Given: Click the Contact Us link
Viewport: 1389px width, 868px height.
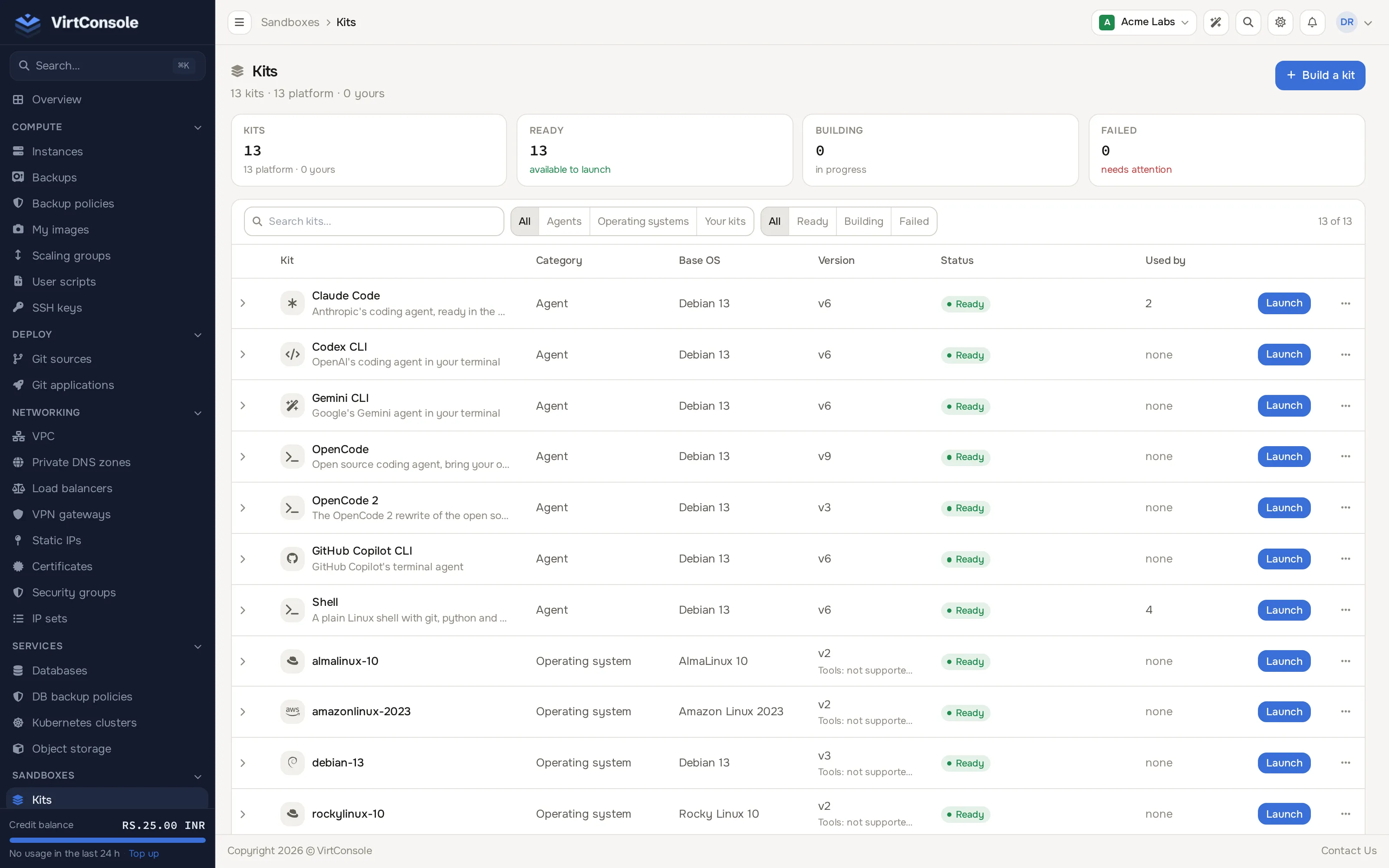Looking at the screenshot, I should (1348, 851).
